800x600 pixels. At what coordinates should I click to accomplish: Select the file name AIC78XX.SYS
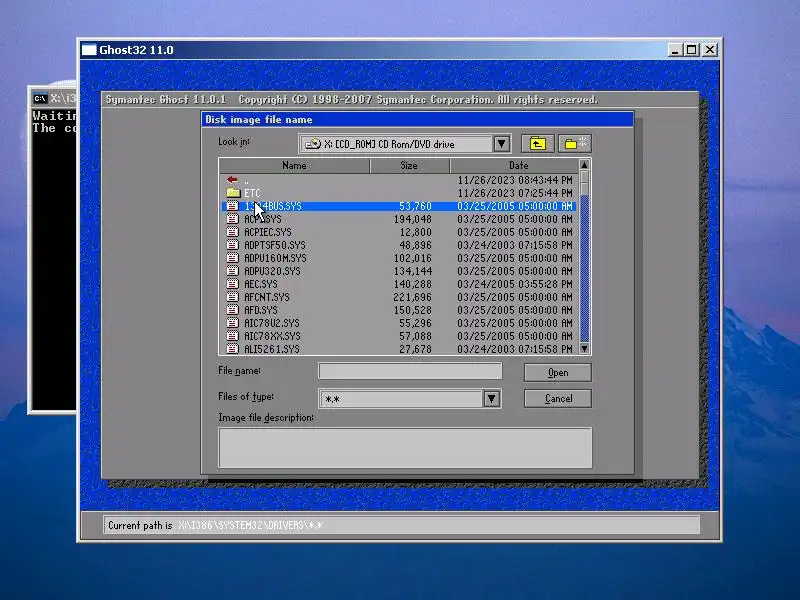tap(272, 336)
